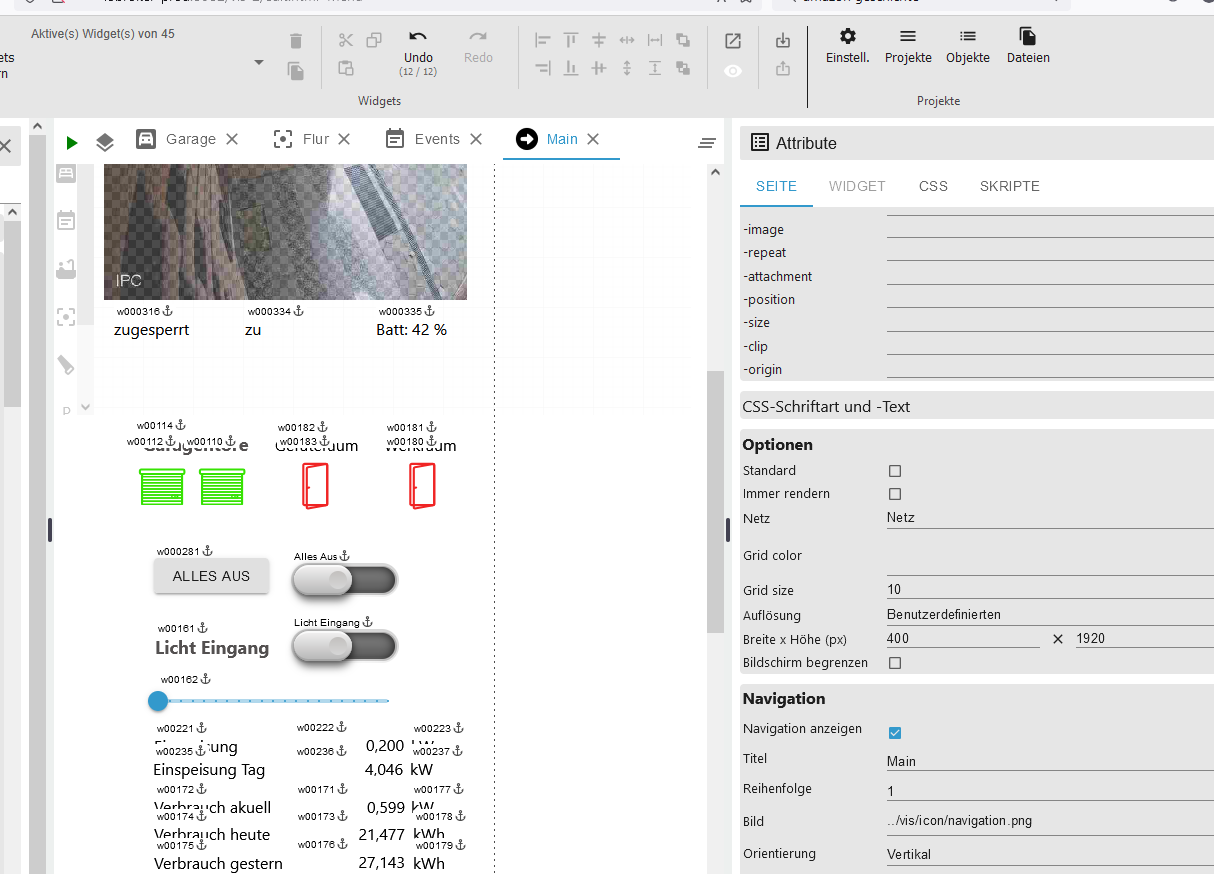Click the blue slider handle w00162
Screen dimensions: 1214x874
click(158, 701)
